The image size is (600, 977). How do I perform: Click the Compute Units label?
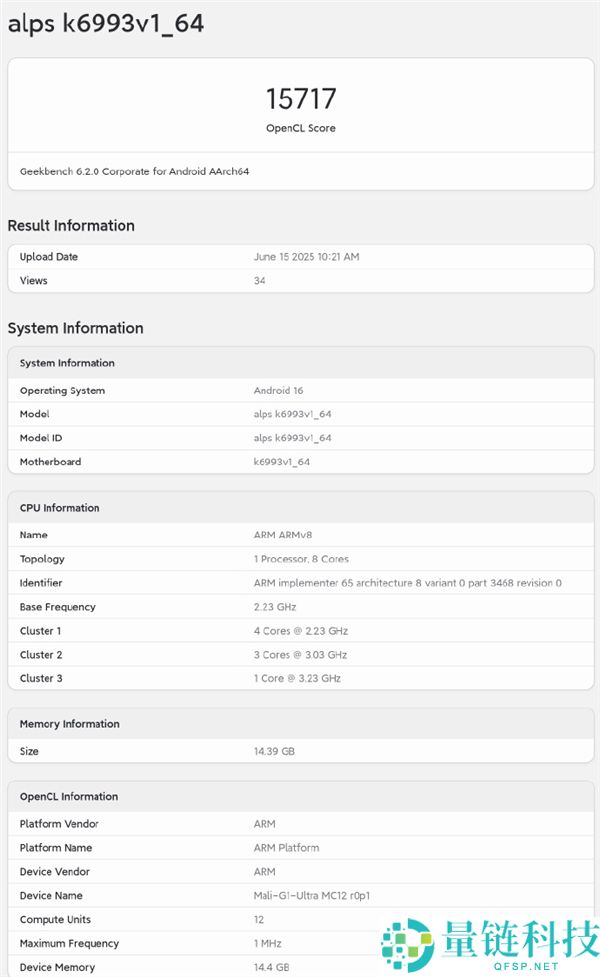pos(55,920)
